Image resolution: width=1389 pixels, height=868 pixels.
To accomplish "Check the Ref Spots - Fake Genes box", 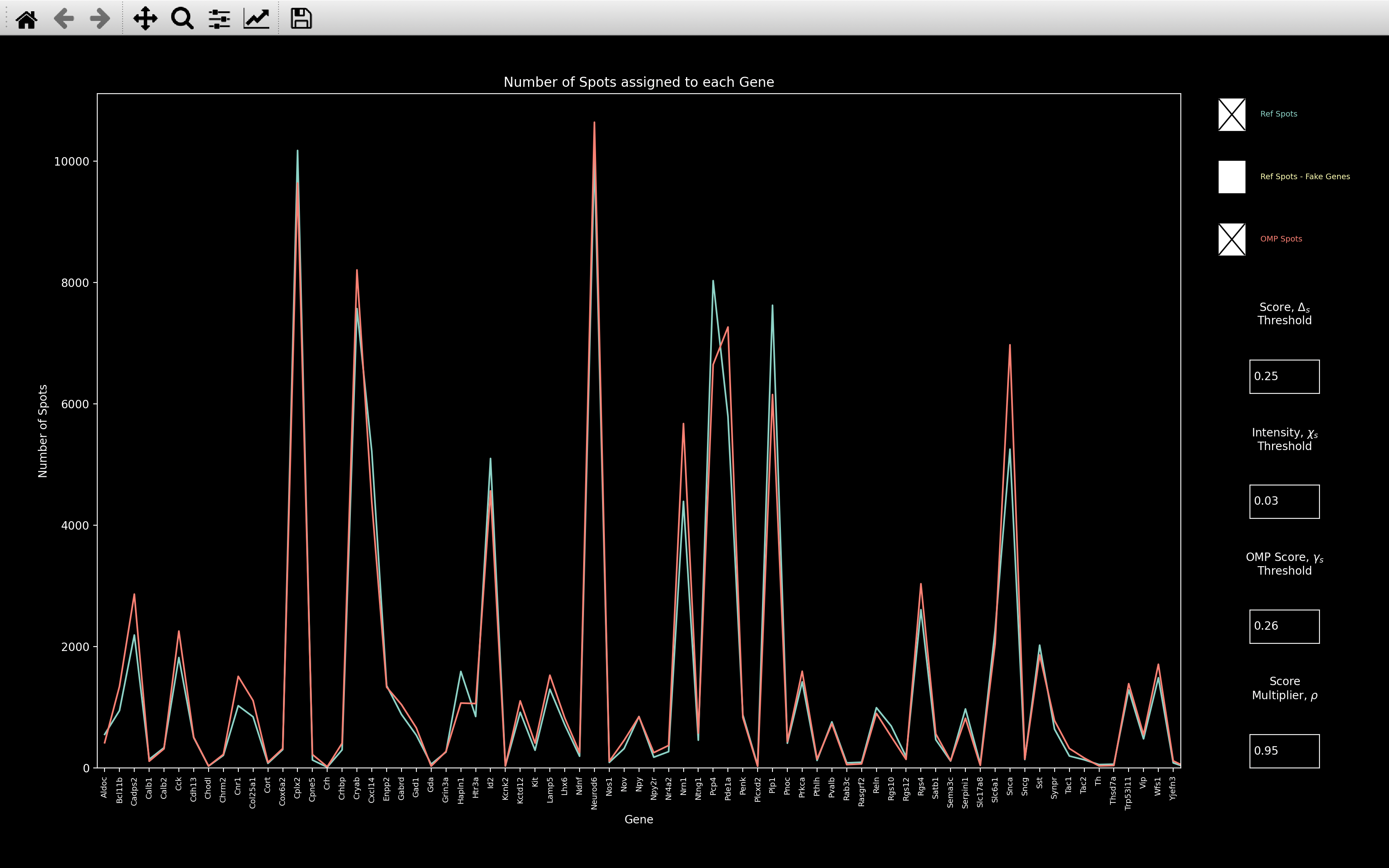I will (x=1232, y=177).
